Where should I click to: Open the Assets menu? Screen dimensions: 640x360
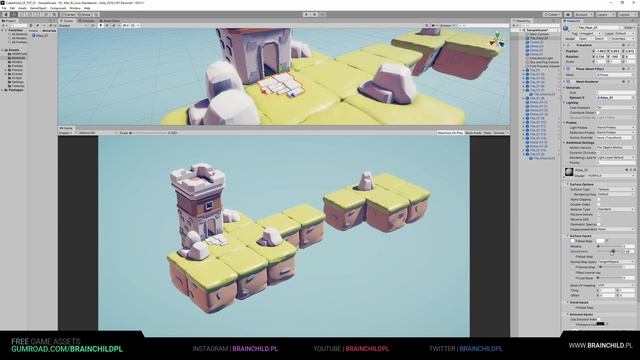(22, 8)
